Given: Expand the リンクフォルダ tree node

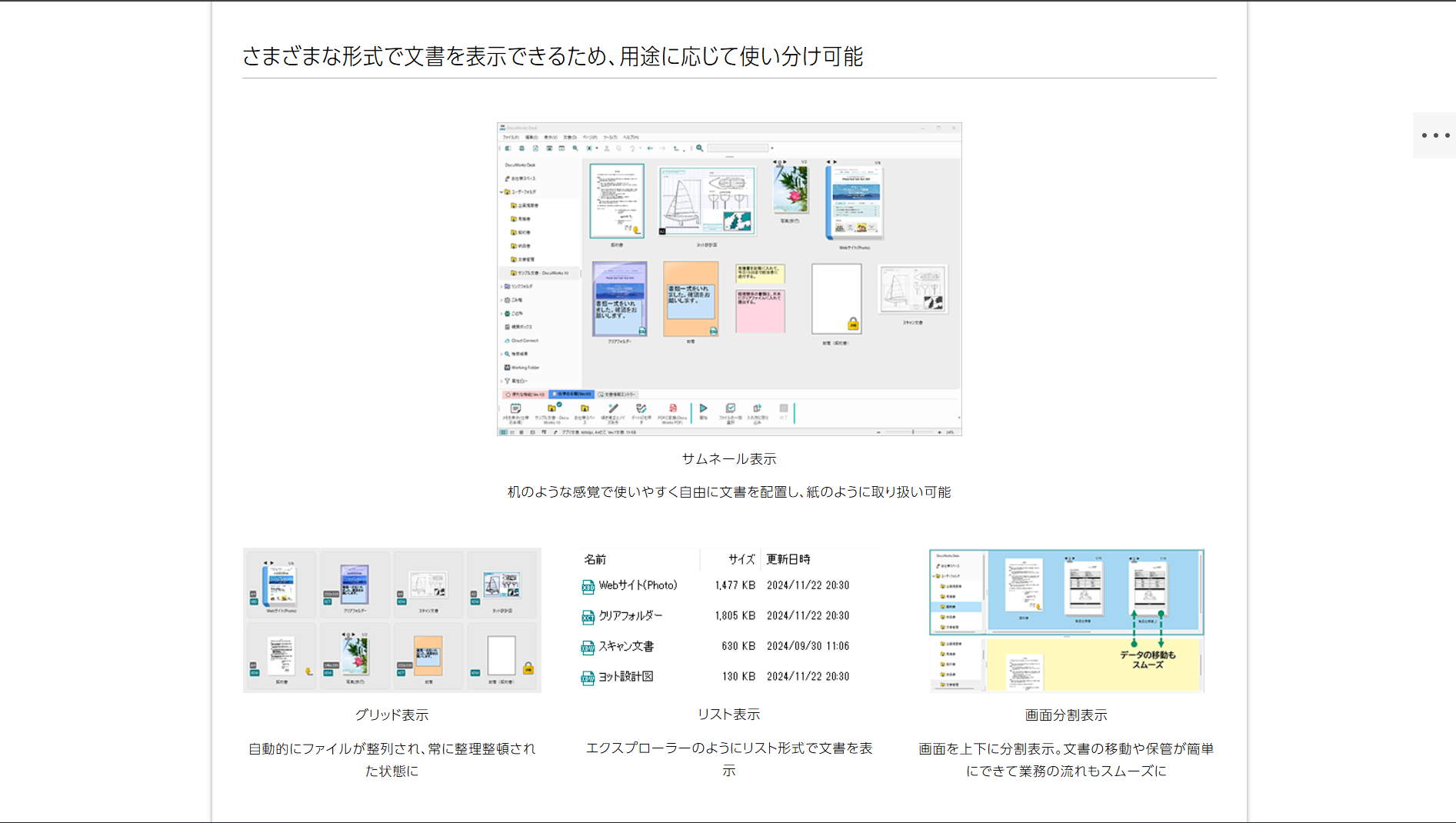Looking at the screenshot, I should coord(501,286).
